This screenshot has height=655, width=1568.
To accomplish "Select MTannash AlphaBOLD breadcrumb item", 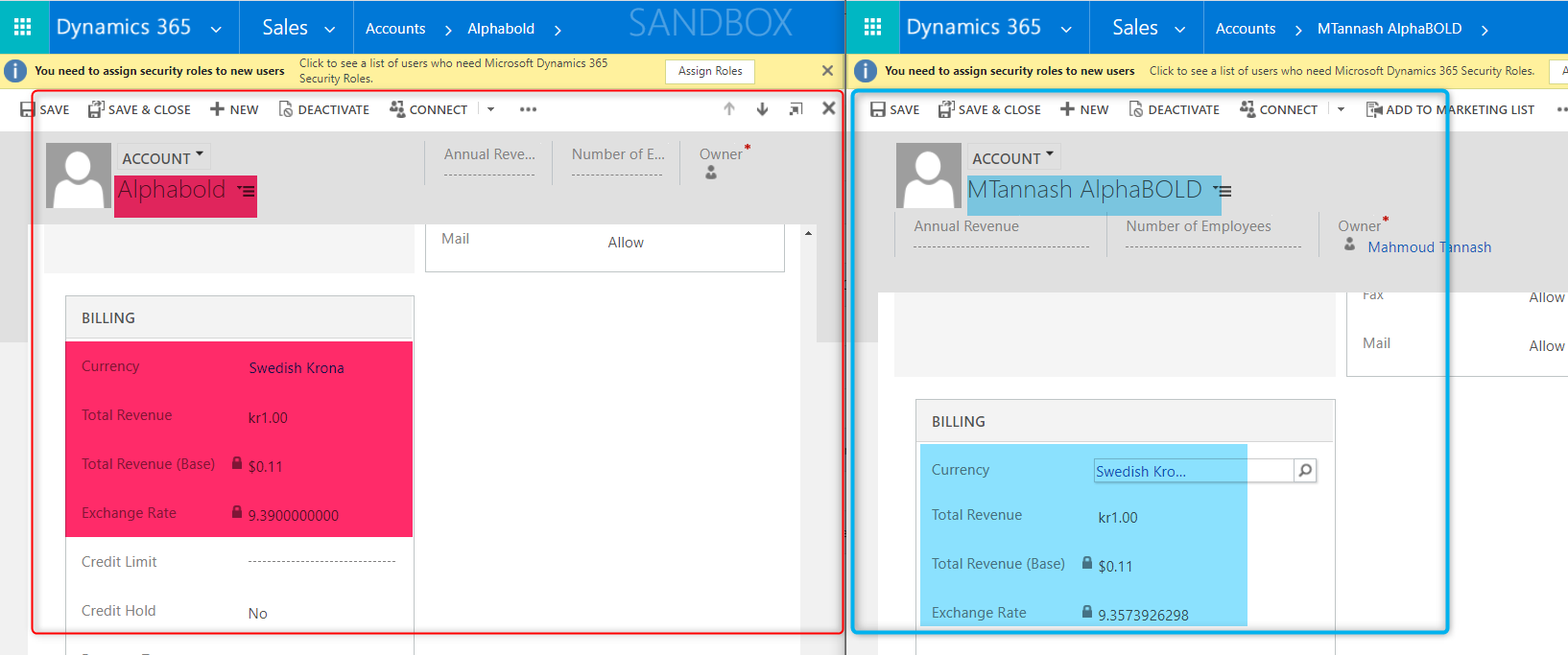I will (1390, 29).
